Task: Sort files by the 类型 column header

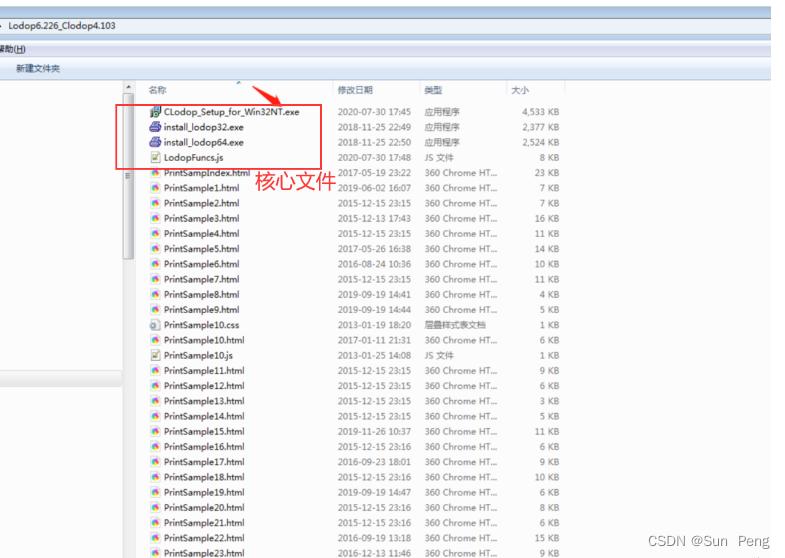Action: click(433, 90)
